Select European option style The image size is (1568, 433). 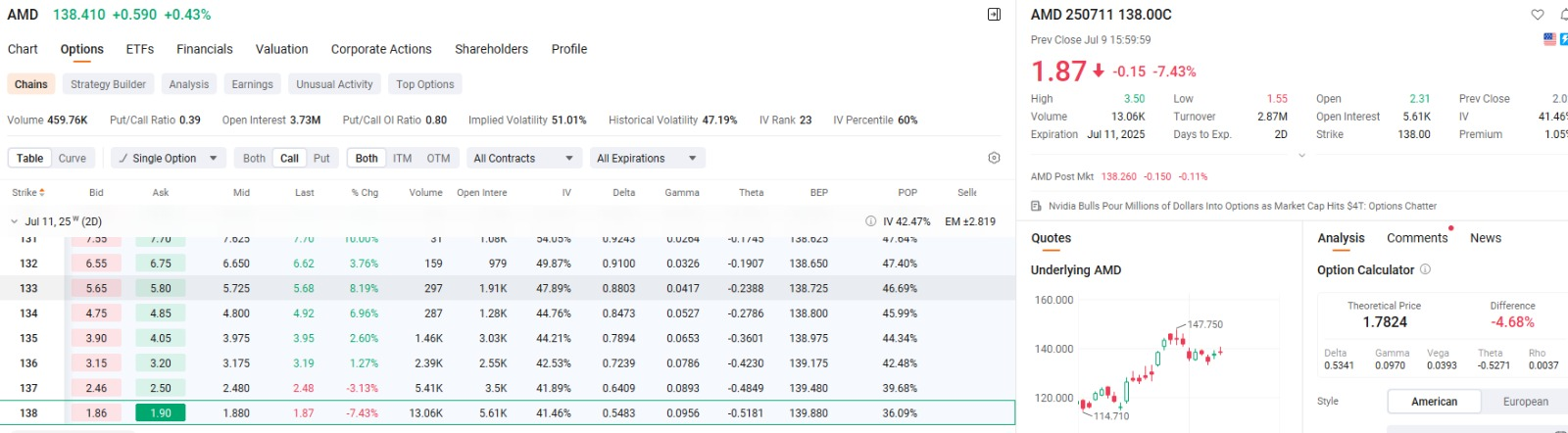[1525, 402]
